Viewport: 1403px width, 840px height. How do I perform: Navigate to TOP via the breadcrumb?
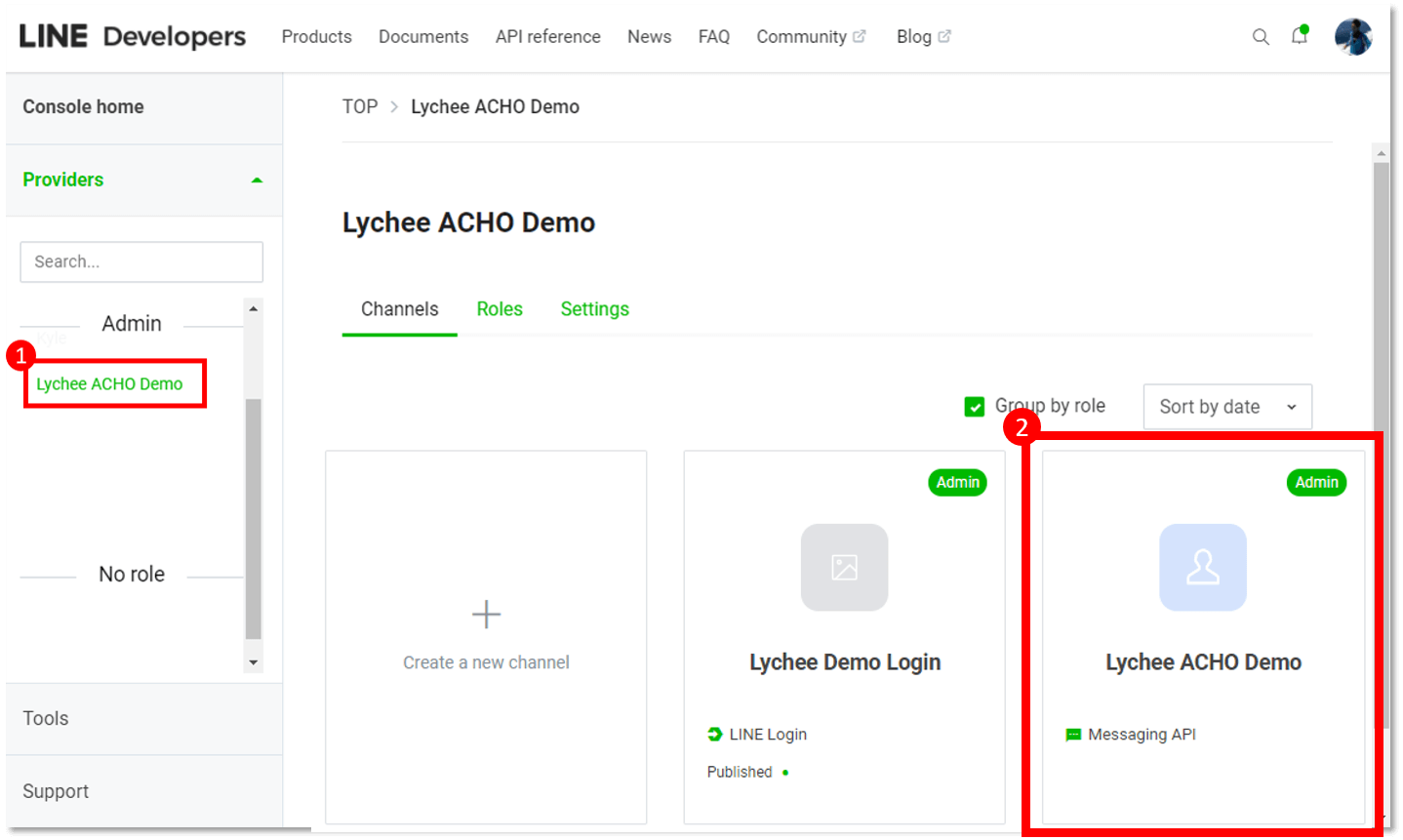[x=359, y=106]
